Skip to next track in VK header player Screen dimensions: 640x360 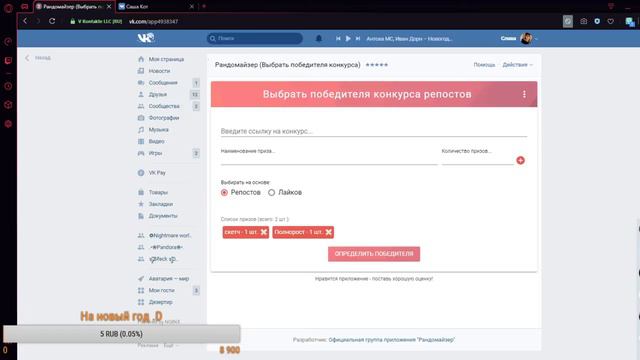pos(358,38)
